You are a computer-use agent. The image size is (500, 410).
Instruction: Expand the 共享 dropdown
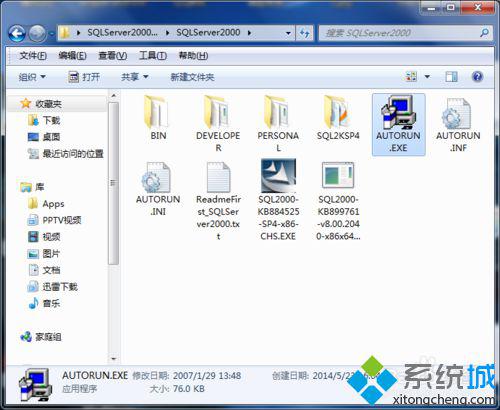[x=134, y=77]
